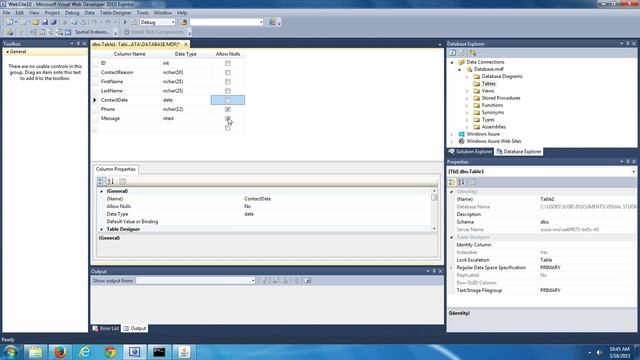Open a file with the folder toolbar icon
The width and height of the screenshot is (640, 360).
point(36,22)
